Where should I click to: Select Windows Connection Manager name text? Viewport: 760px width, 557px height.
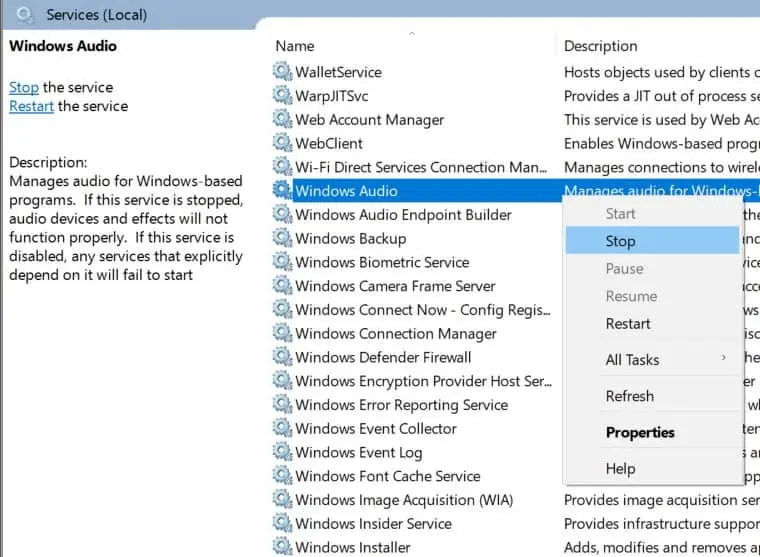coord(396,334)
